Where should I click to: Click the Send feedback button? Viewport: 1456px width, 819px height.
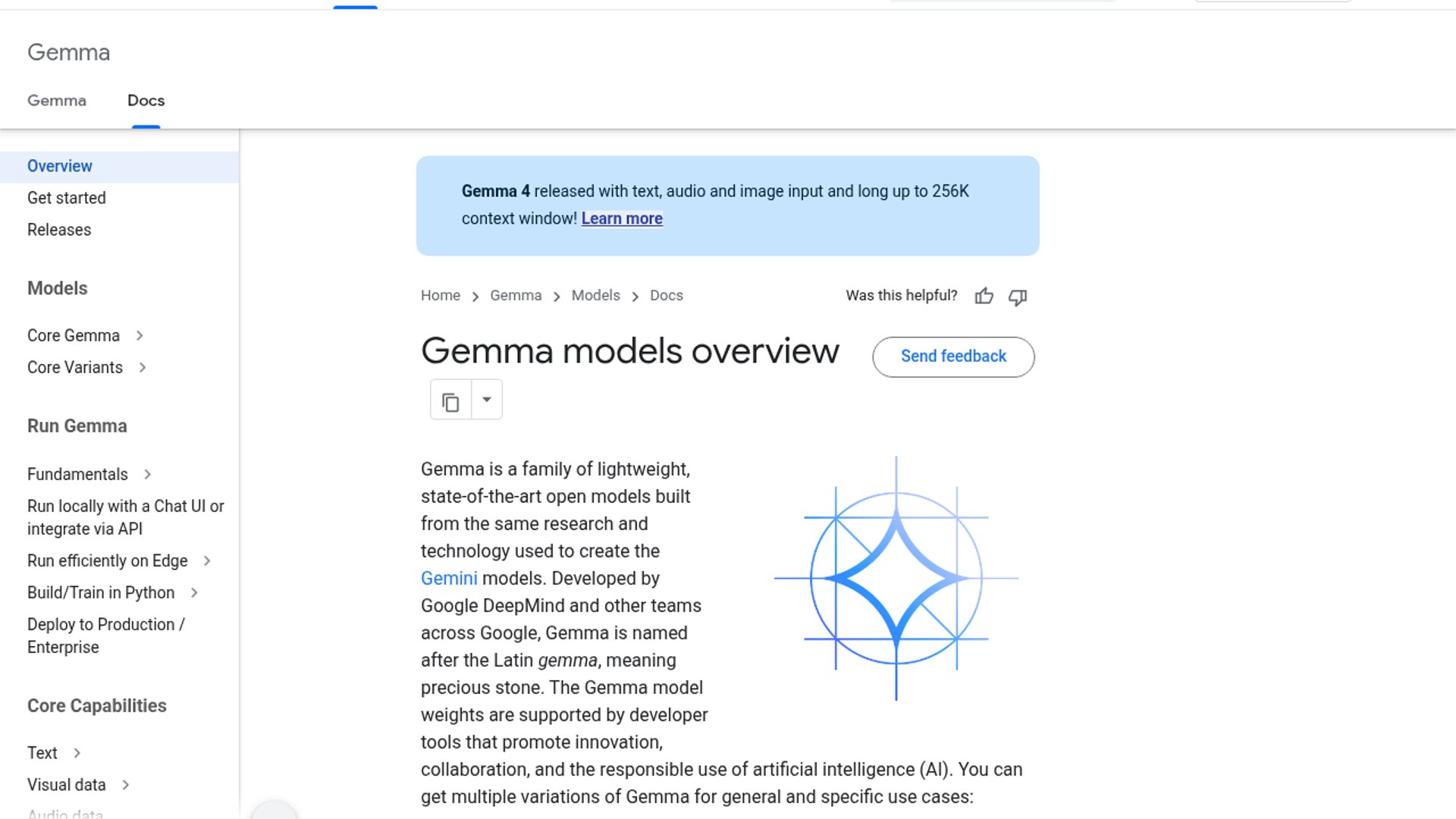pos(953,356)
